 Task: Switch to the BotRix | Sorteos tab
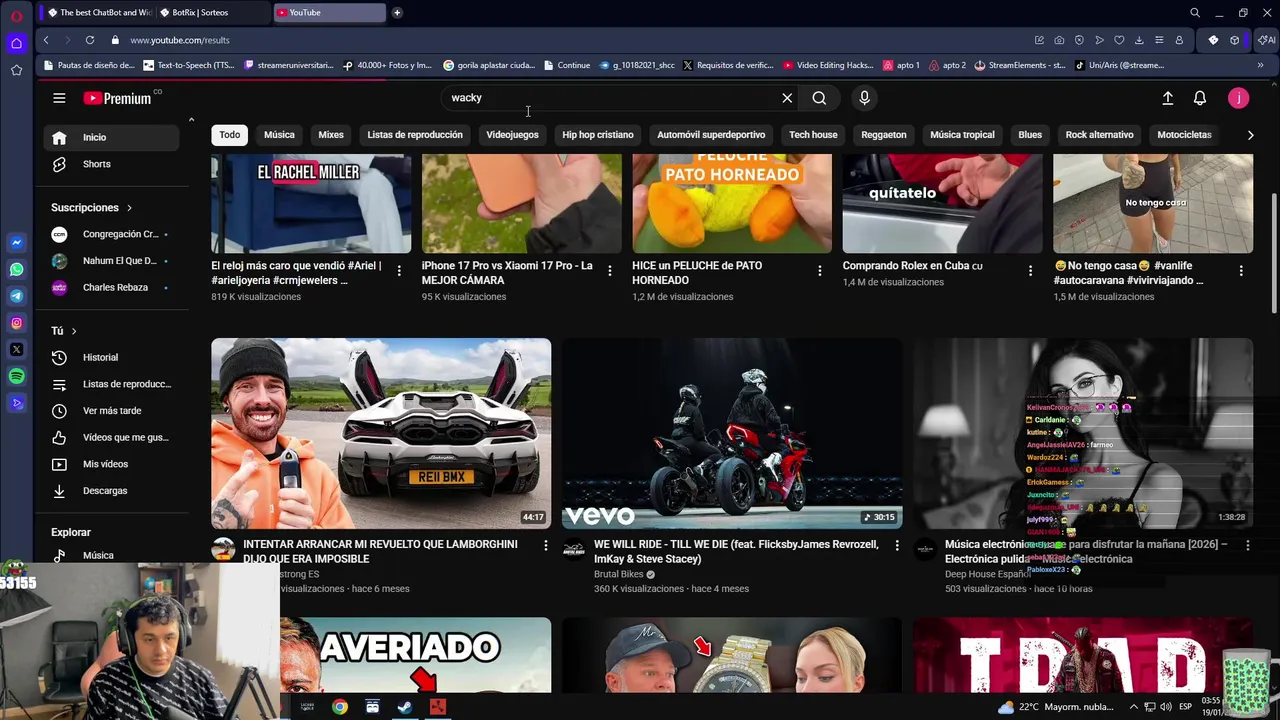point(212,13)
